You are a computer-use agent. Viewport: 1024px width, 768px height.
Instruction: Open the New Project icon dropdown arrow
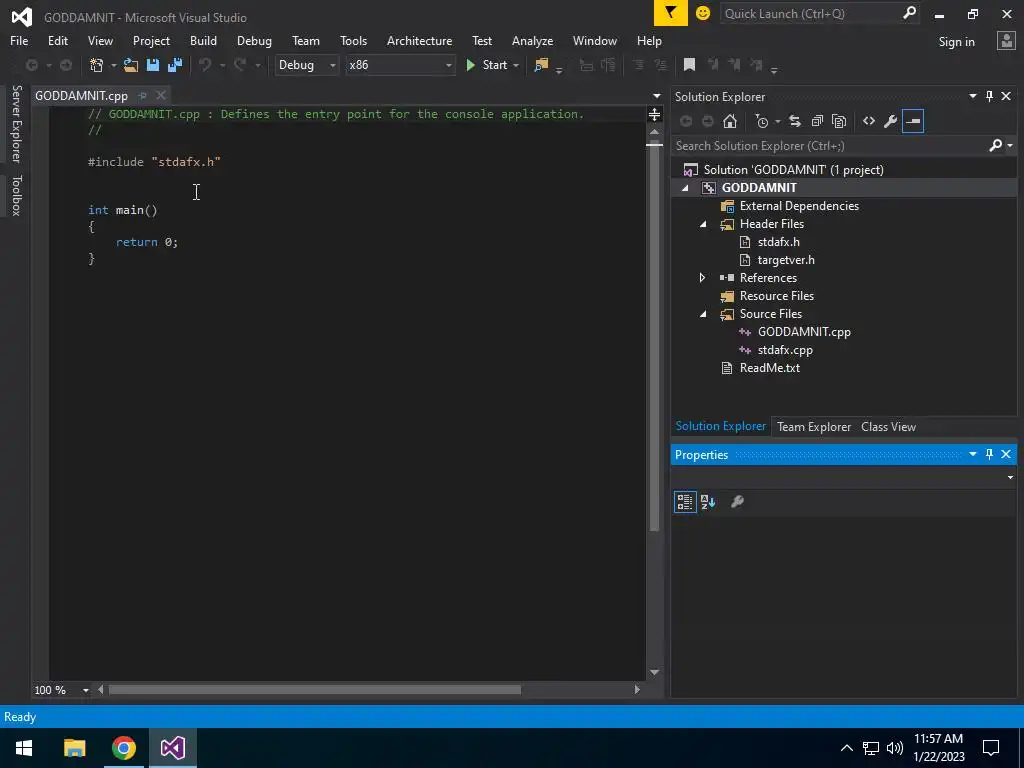pos(113,65)
